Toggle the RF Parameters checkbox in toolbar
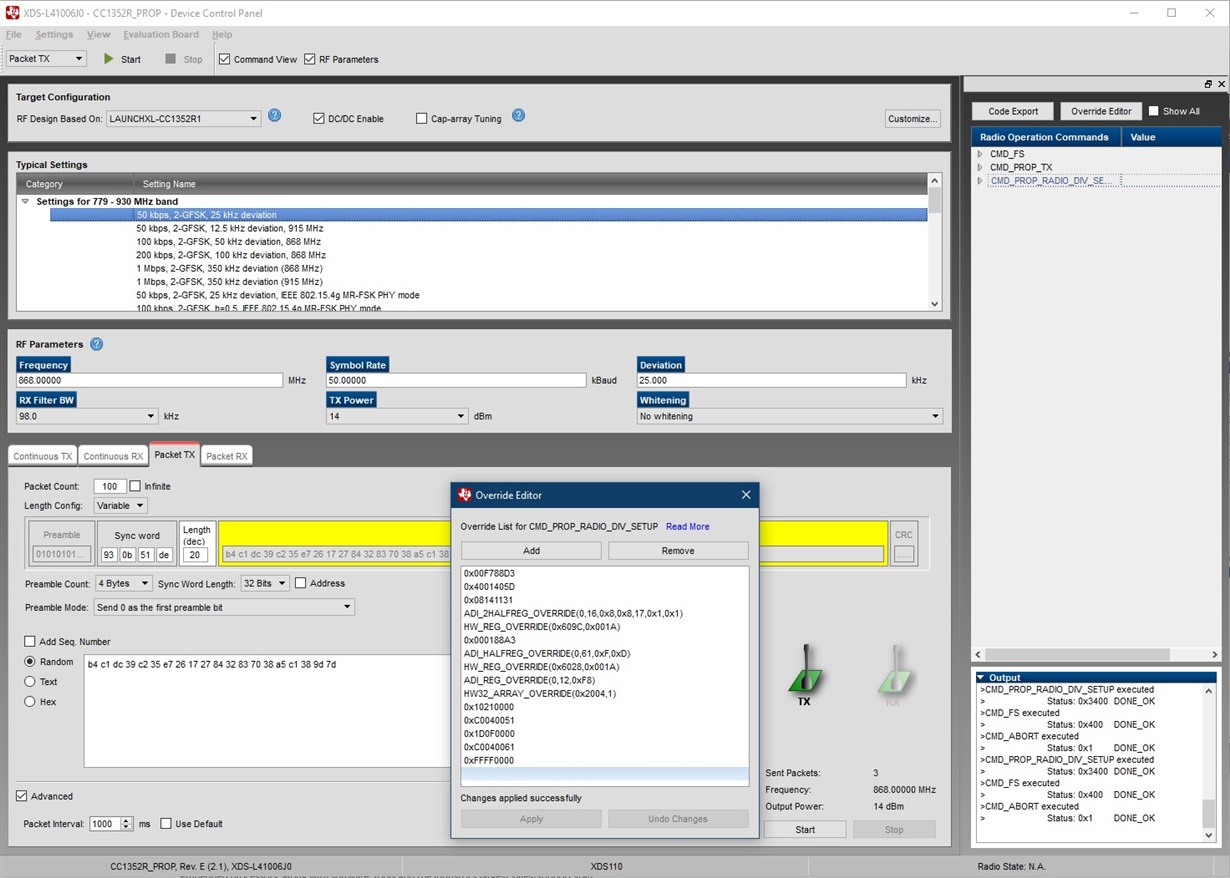This screenshot has height=878, width=1230. (310, 59)
